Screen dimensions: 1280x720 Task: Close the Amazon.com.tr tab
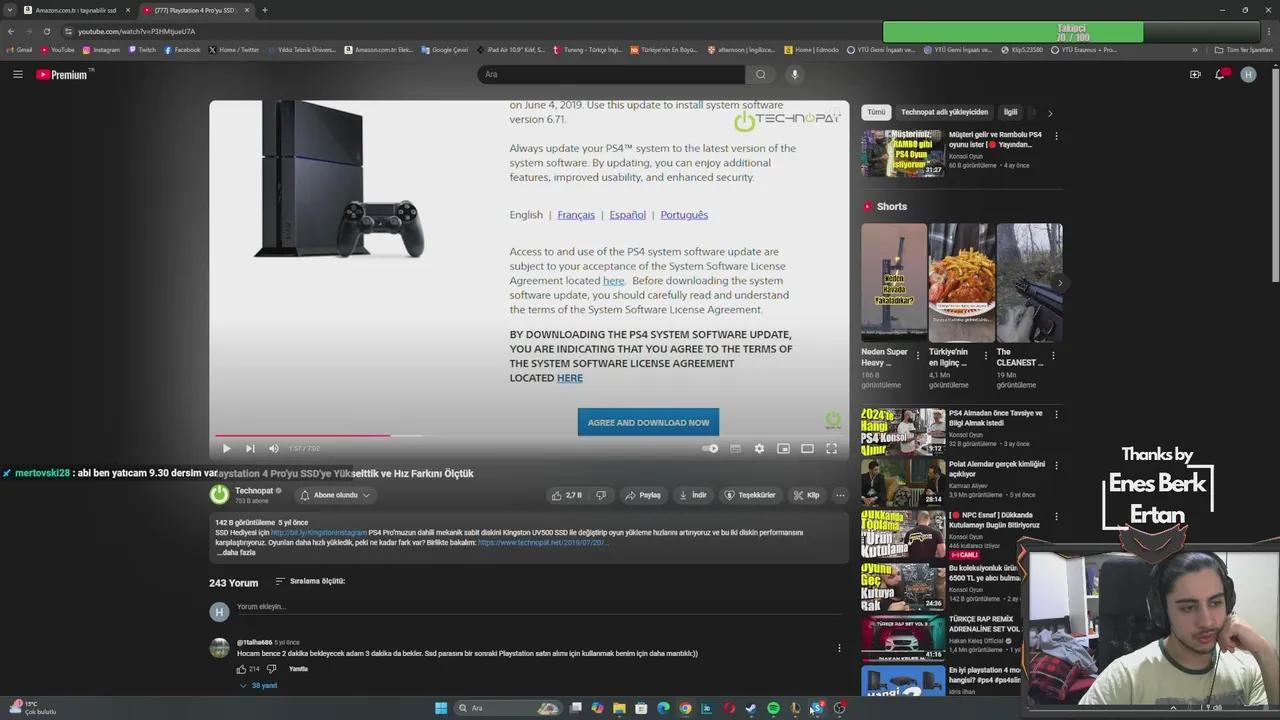tap(127, 10)
